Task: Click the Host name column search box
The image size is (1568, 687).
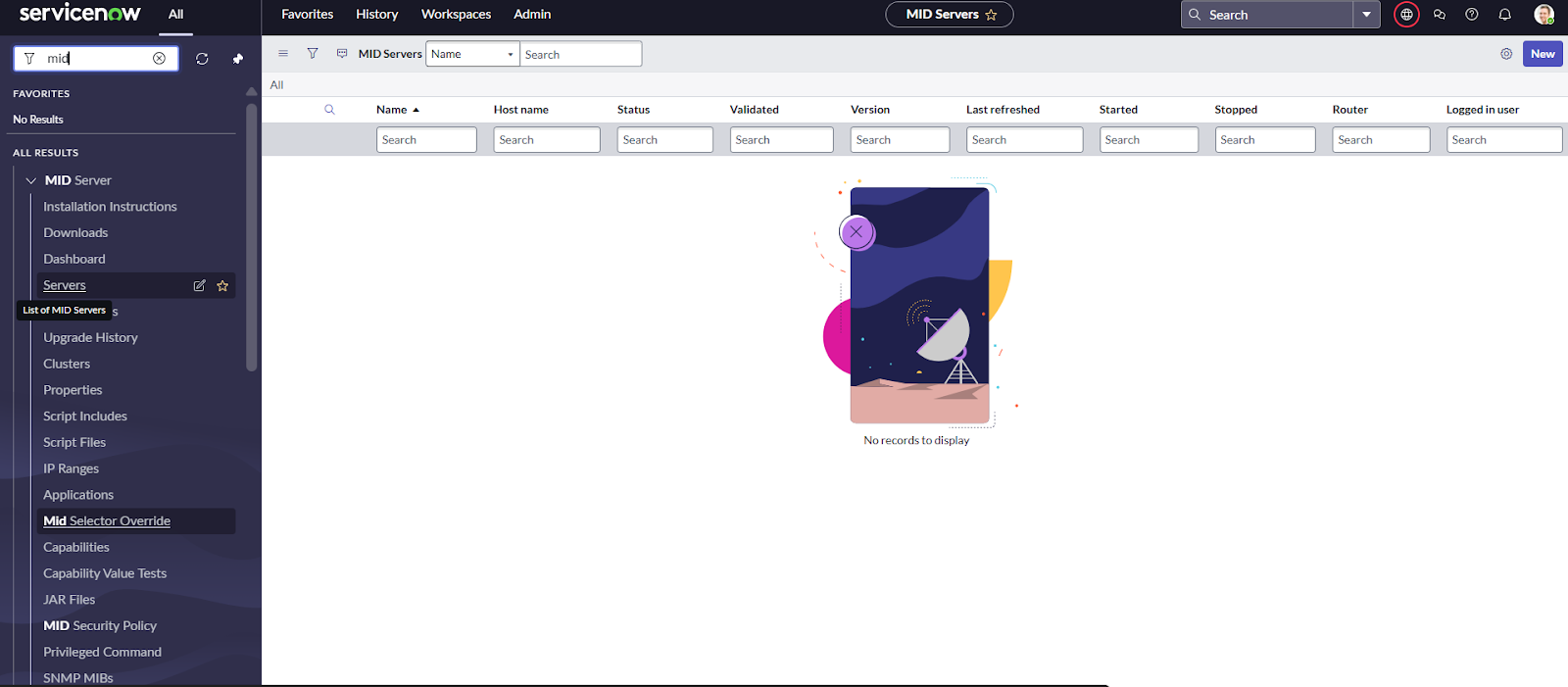Action: point(547,140)
